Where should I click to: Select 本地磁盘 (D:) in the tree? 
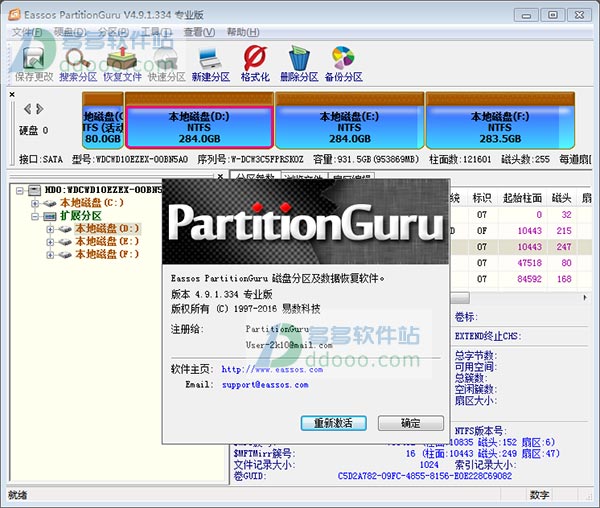tap(107, 229)
